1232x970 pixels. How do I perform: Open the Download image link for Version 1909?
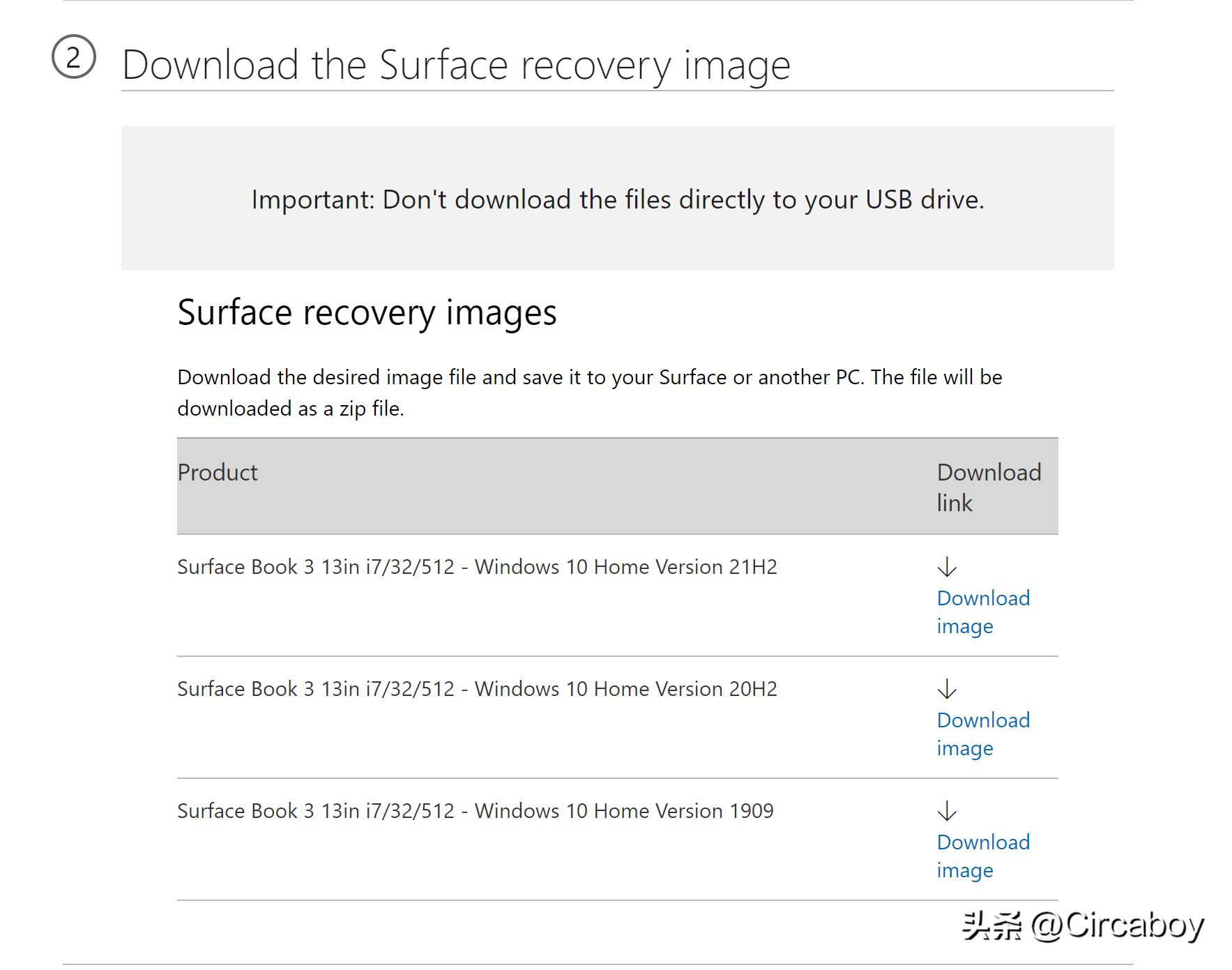[982, 856]
